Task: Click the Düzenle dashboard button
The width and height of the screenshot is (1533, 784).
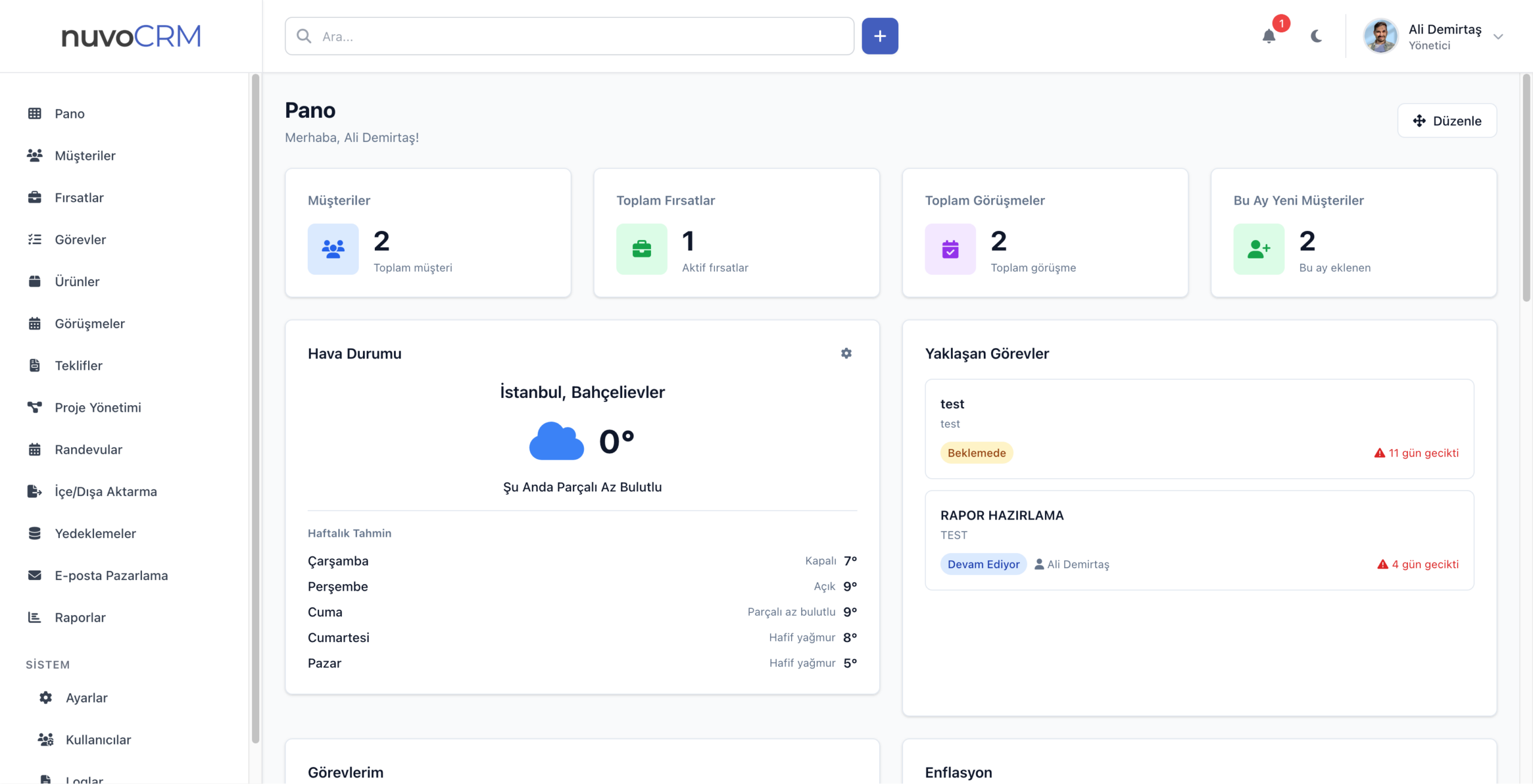Action: (x=1447, y=121)
